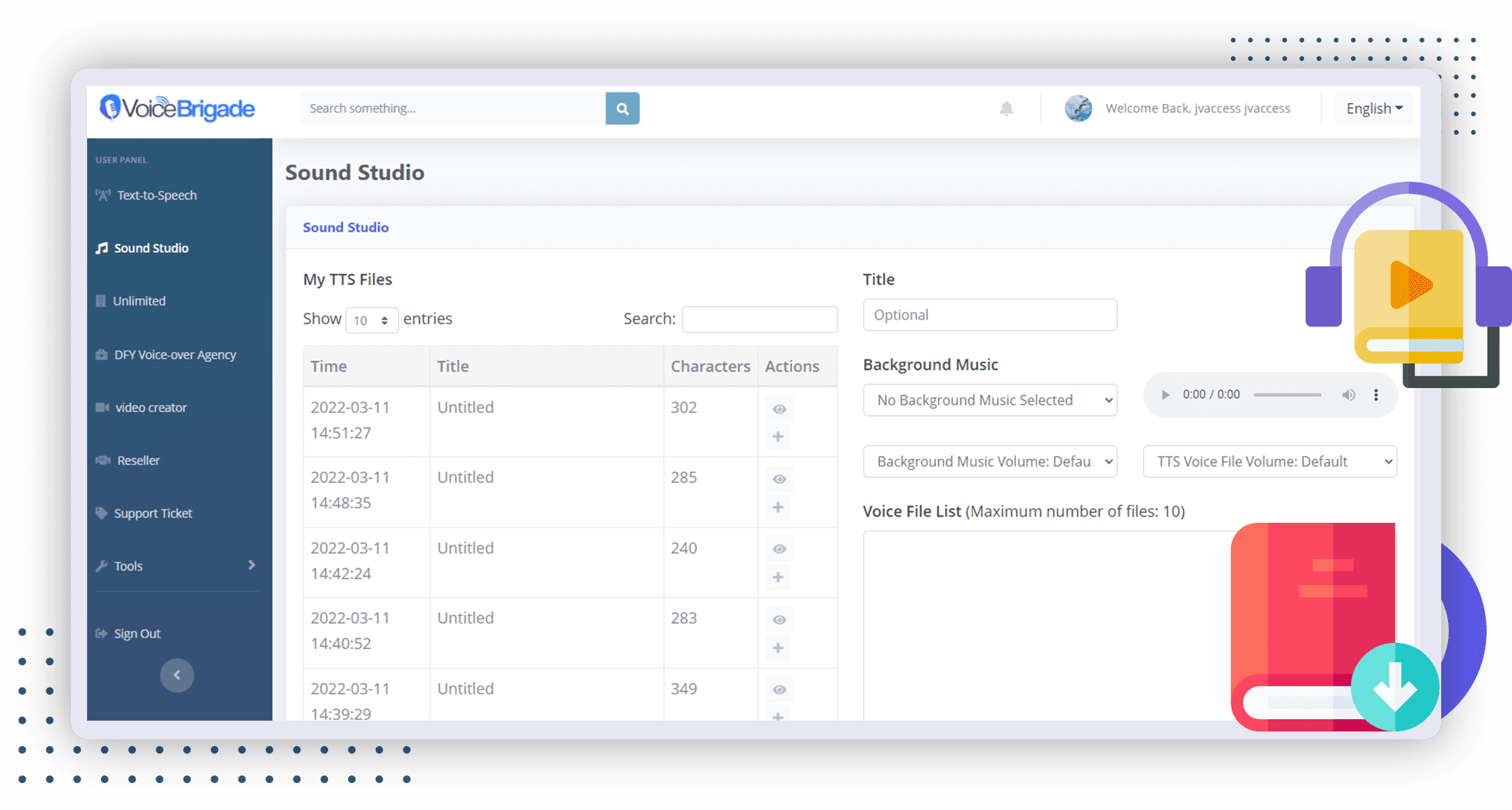View the 14:51:27 file using eye icon
The width and height of the screenshot is (1512, 810).
coord(779,409)
